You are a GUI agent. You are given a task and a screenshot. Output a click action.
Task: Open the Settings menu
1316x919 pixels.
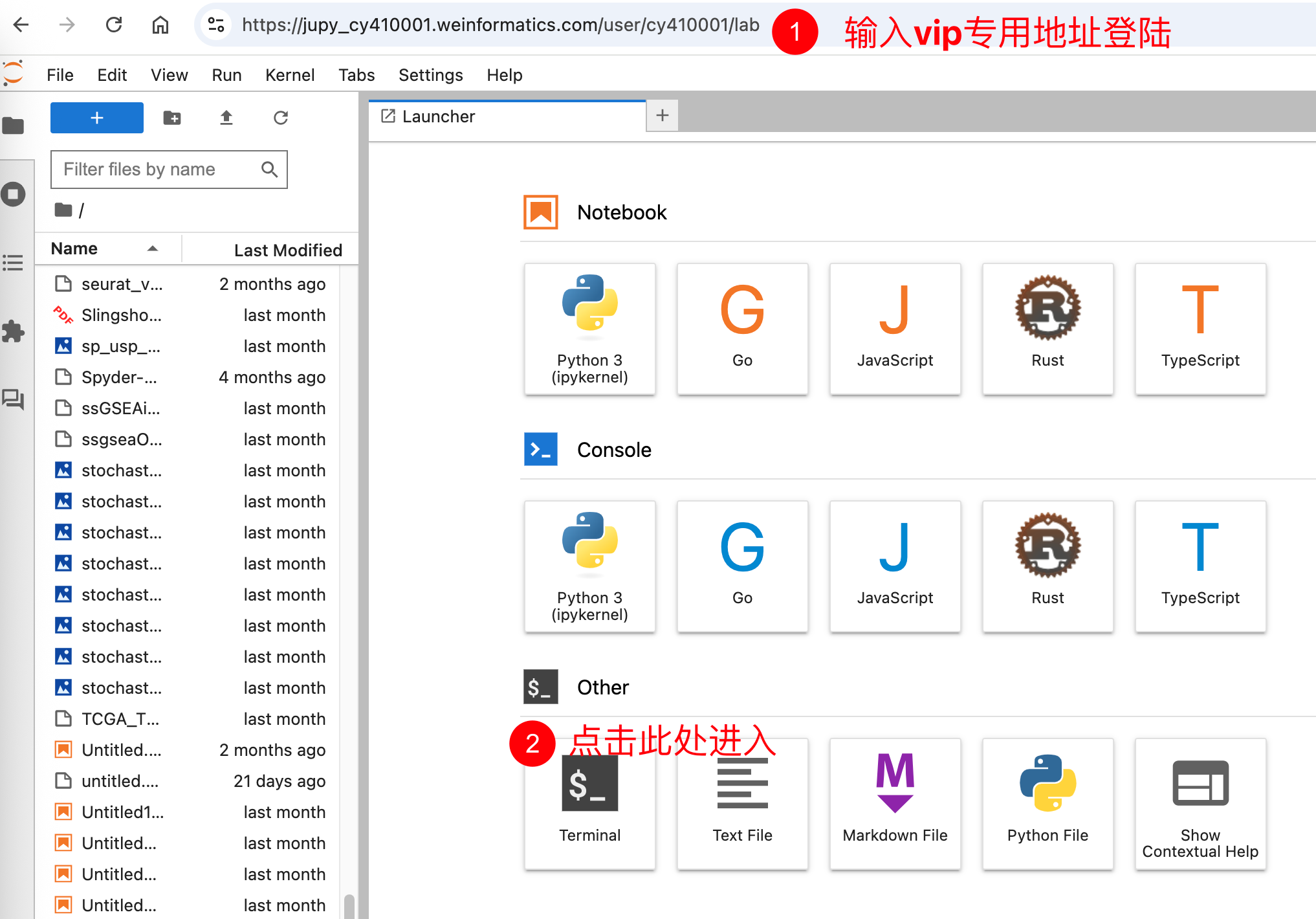[430, 75]
